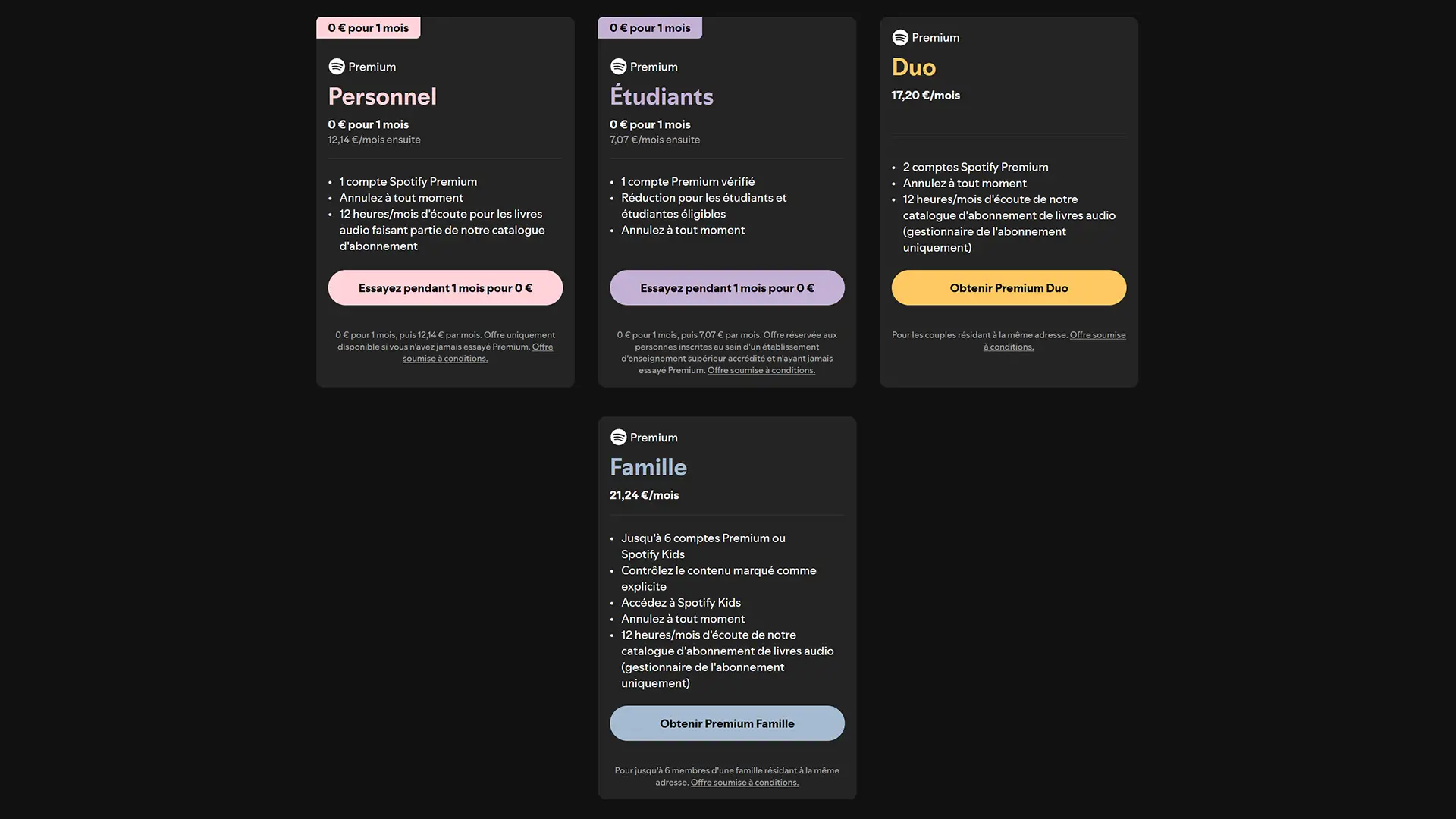Click Spotify logo on Étudiants card

pos(618,67)
